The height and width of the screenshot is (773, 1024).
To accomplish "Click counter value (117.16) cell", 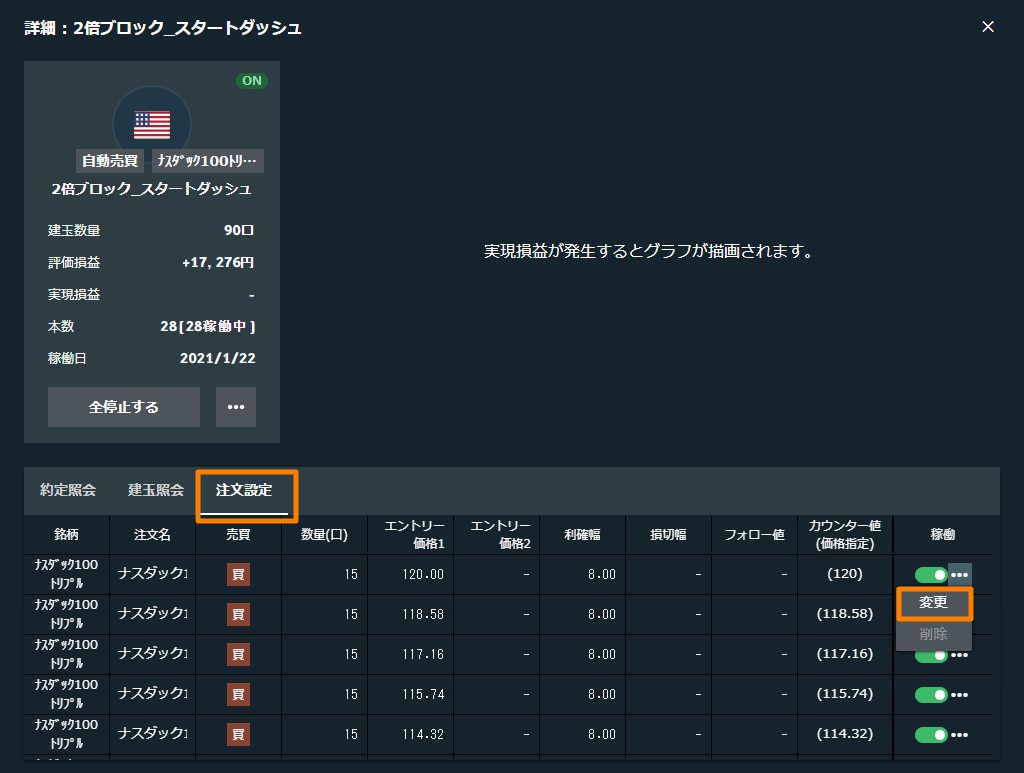I will tap(844, 654).
